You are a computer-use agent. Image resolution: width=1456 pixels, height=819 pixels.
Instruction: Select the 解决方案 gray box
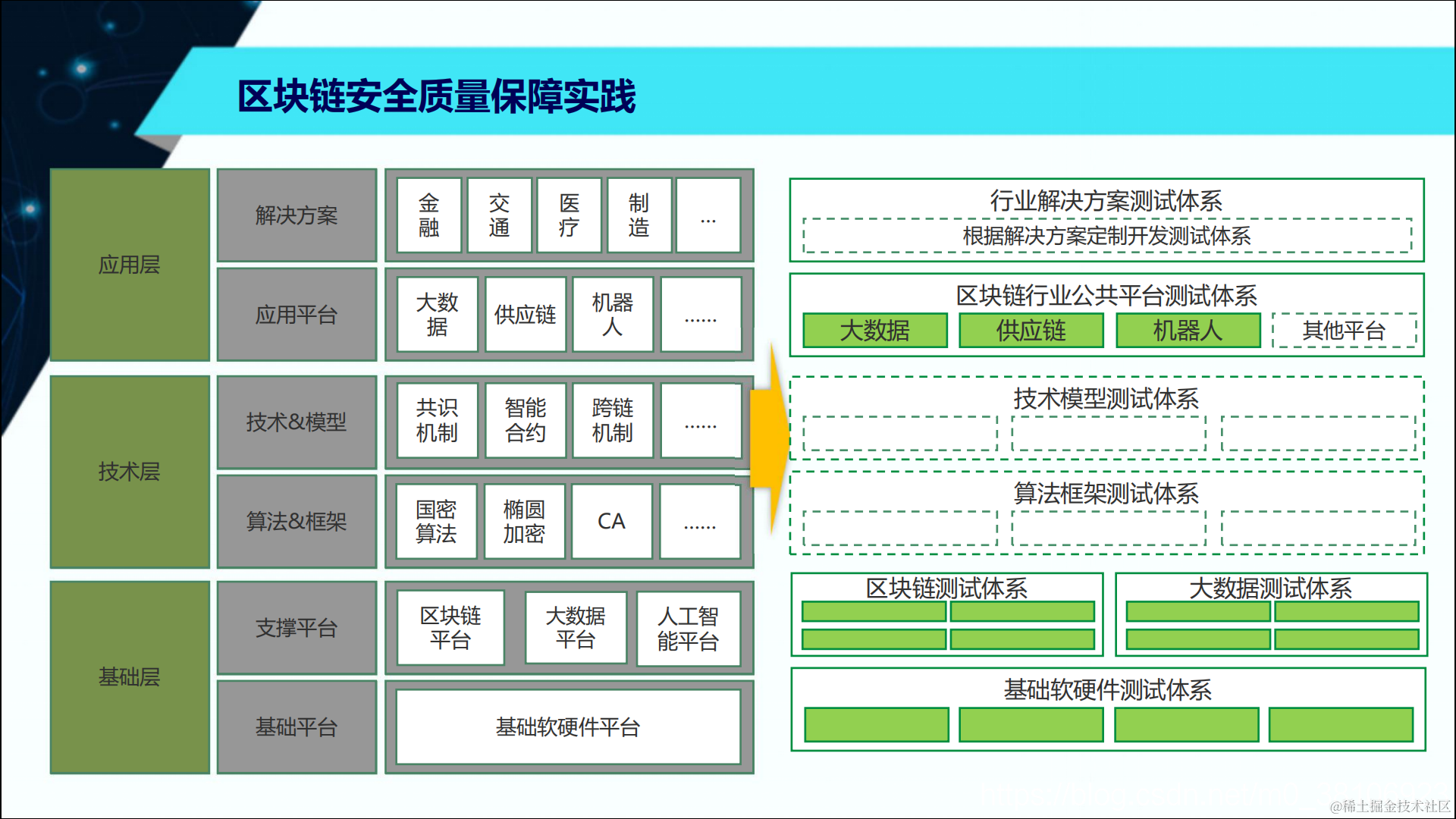pyautogui.click(x=297, y=215)
